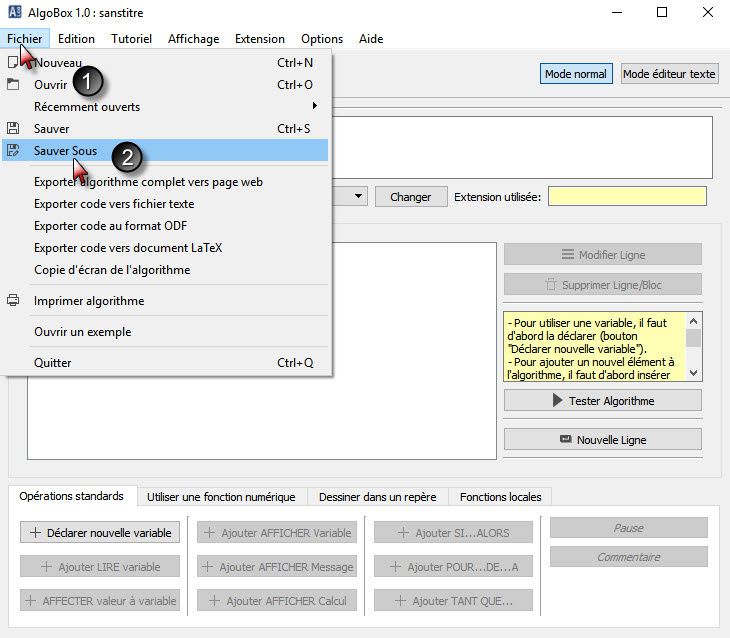Click the help panel scroll down arrow
This screenshot has height=638, width=730.
click(x=693, y=373)
